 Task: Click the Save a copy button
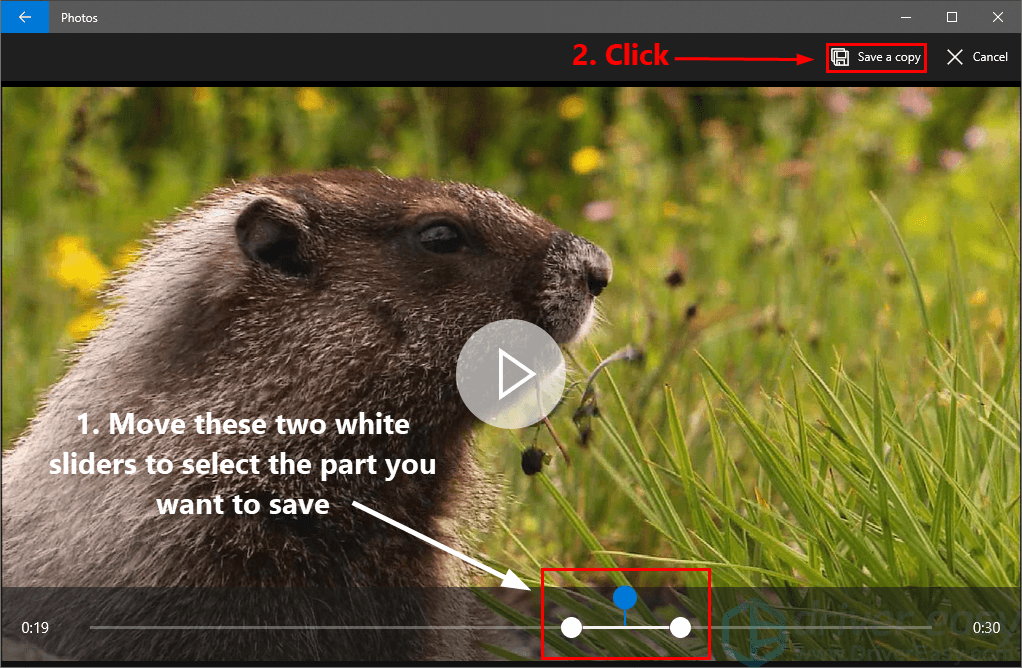(x=876, y=57)
